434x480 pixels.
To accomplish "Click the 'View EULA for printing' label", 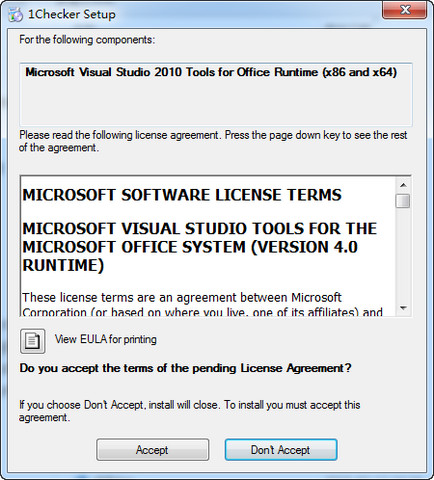I will click(x=106, y=340).
